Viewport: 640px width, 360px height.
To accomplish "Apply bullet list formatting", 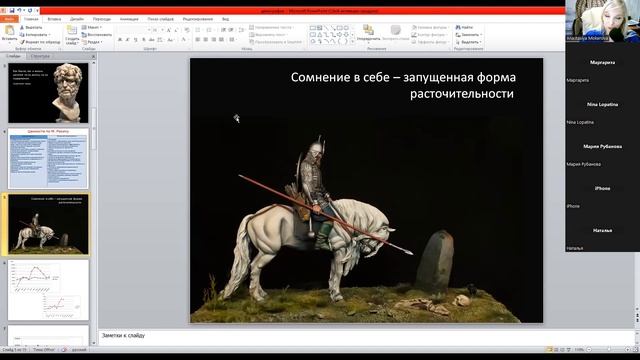I will click(198, 30).
